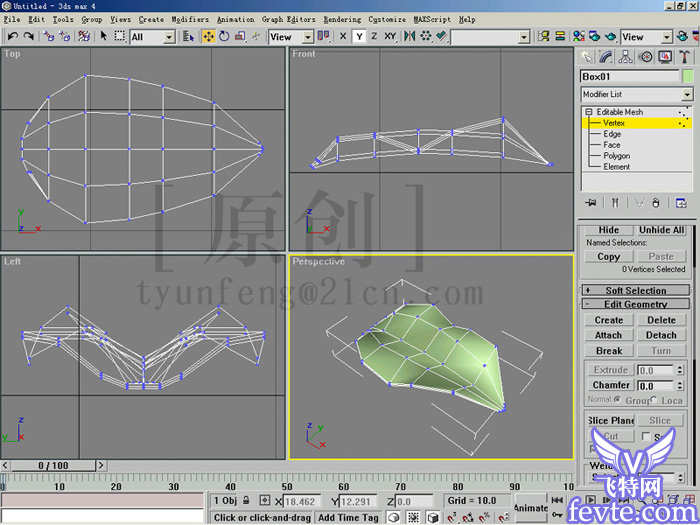
Task: Click the Select and Manipulate icon
Action: tap(256, 37)
